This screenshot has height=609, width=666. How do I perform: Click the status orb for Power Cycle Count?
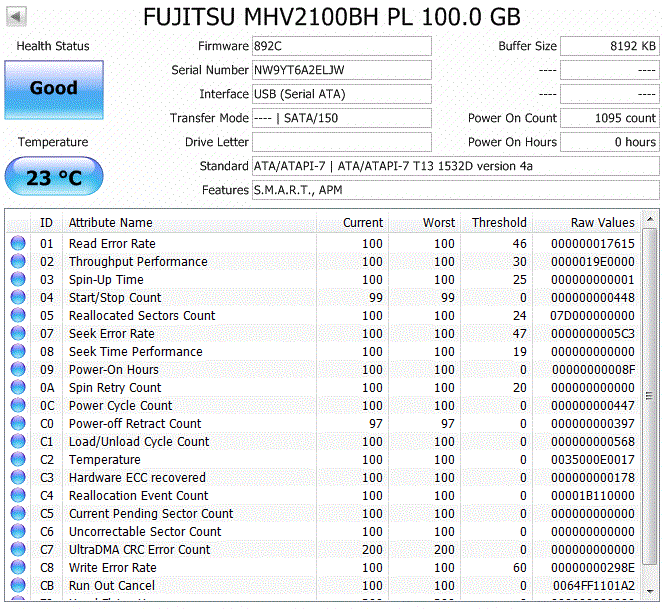coord(18,405)
